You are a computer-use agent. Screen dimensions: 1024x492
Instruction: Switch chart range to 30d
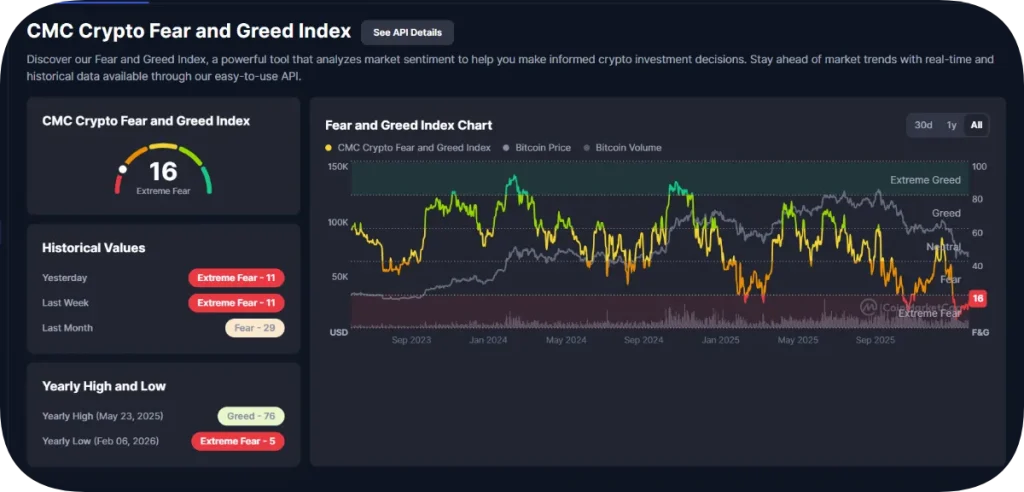[x=923, y=125]
